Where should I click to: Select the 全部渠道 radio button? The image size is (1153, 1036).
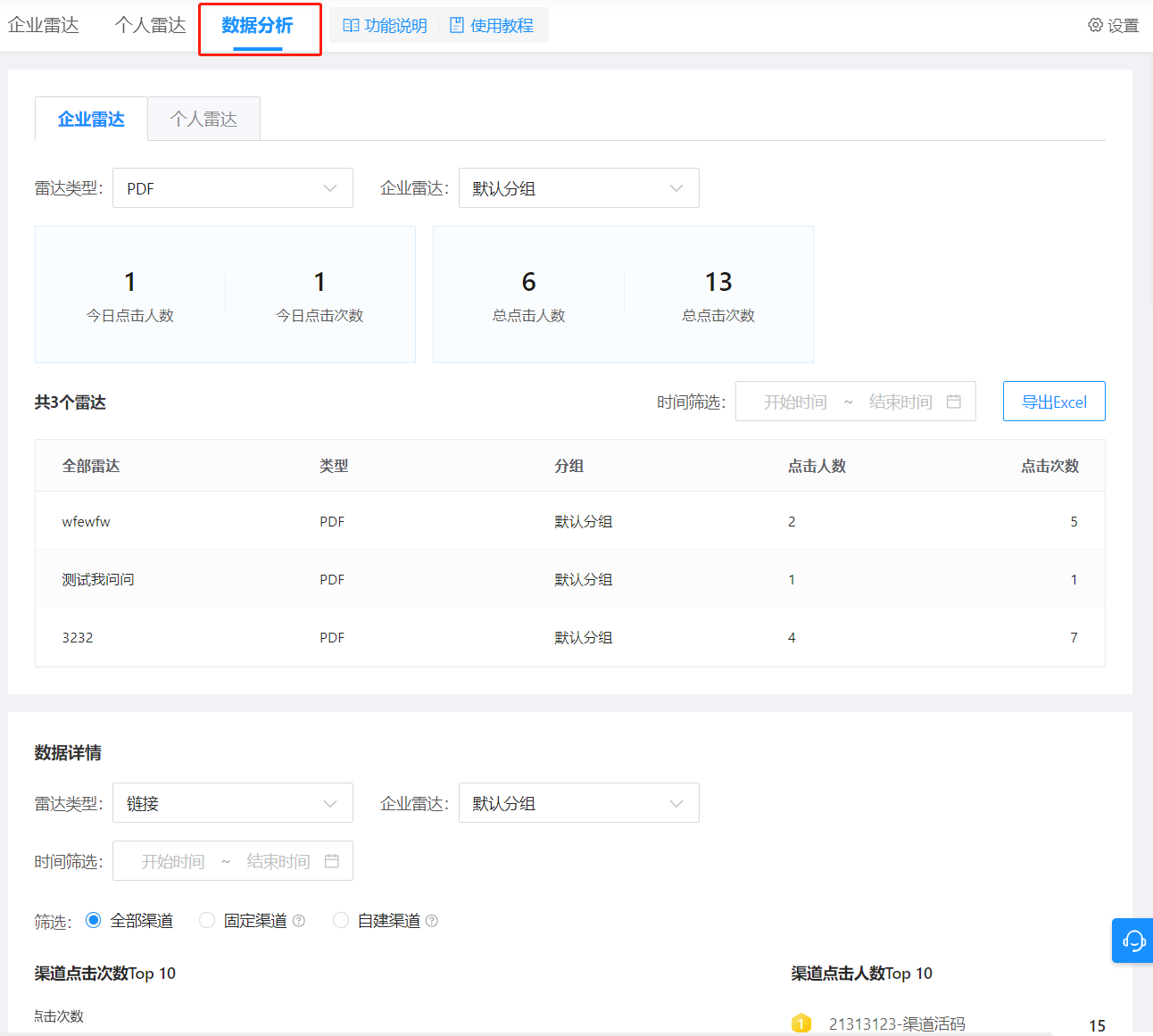pos(93,920)
